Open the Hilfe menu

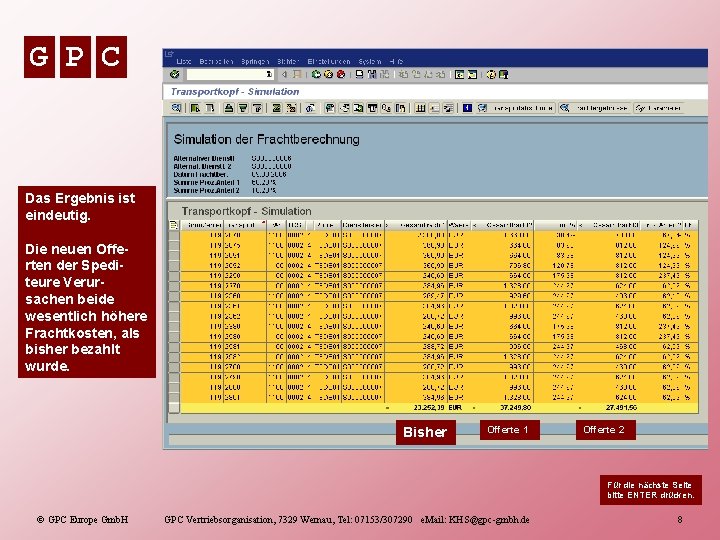click(396, 61)
